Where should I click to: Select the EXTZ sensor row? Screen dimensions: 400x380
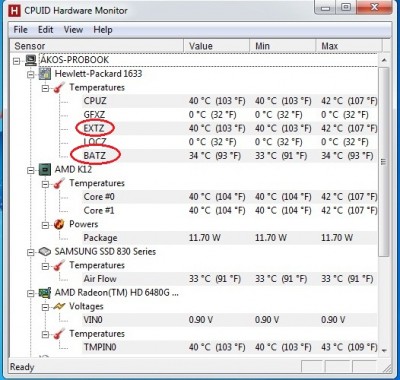click(x=230, y=128)
